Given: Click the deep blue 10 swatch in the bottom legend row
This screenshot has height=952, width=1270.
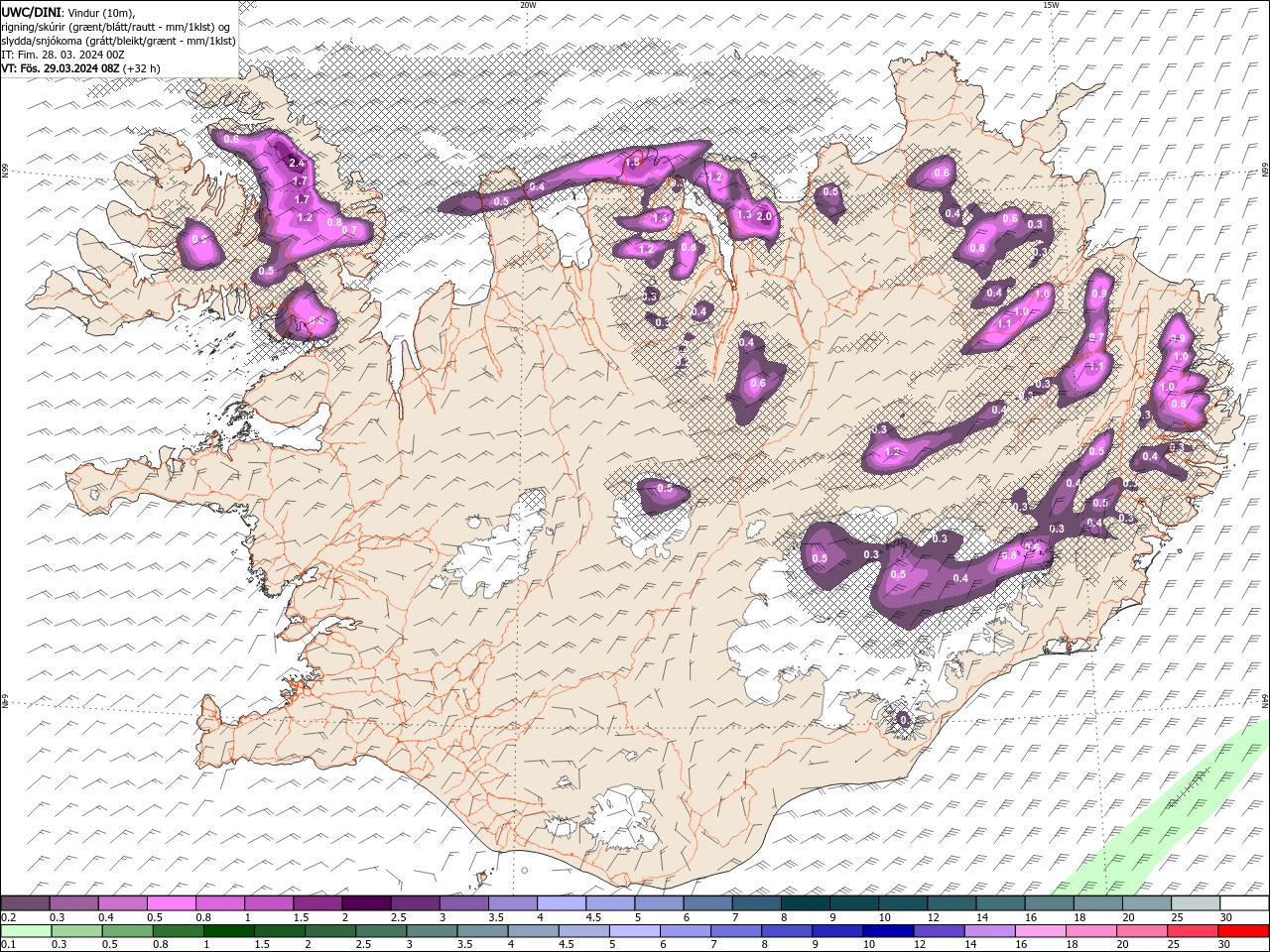Looking at the screenshot, I should (887, 931).
